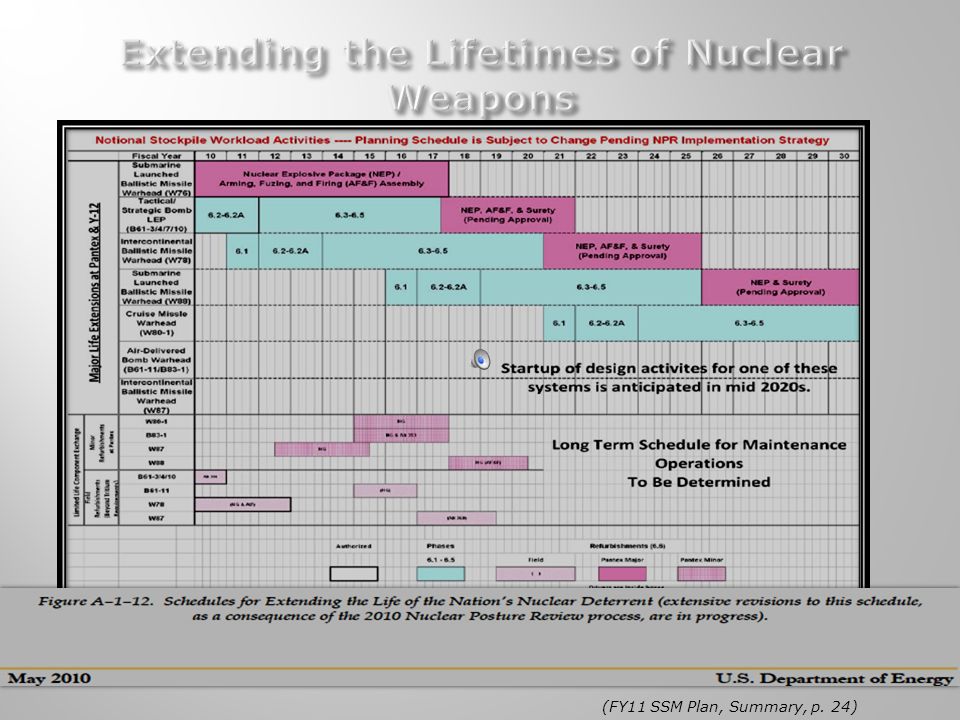
Task: Click the slide title 'Extending the Lifetimes of Nuclear Weapons'
Action: pyautogui.click(x=484, y=77)
